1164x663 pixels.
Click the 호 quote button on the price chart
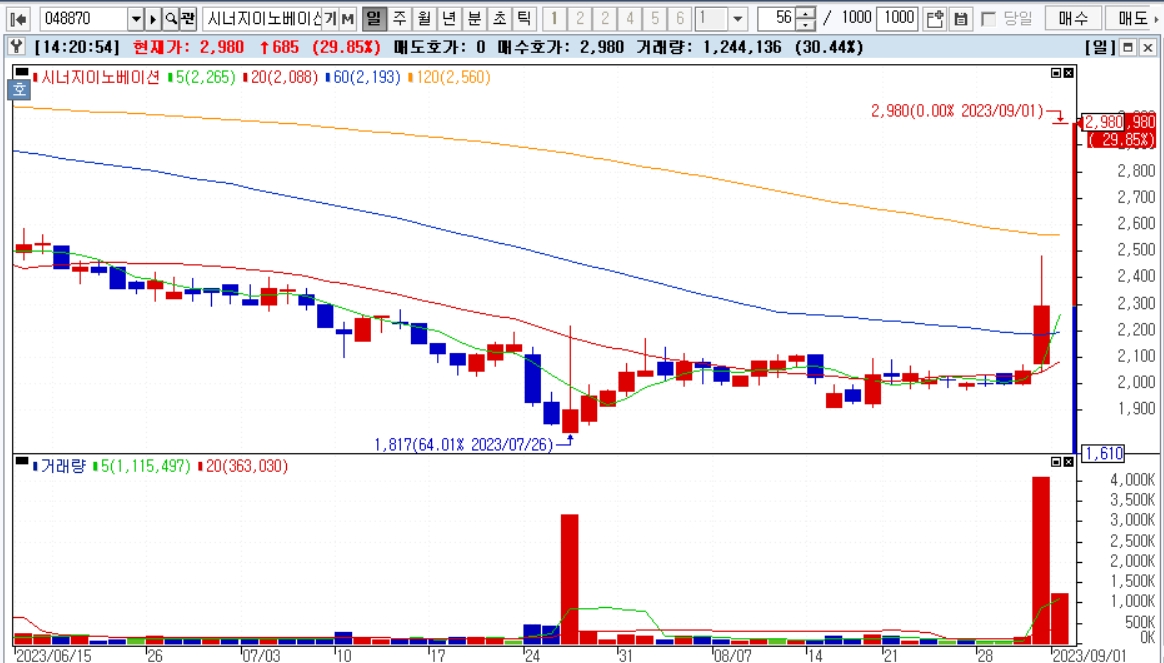point(19,90)
